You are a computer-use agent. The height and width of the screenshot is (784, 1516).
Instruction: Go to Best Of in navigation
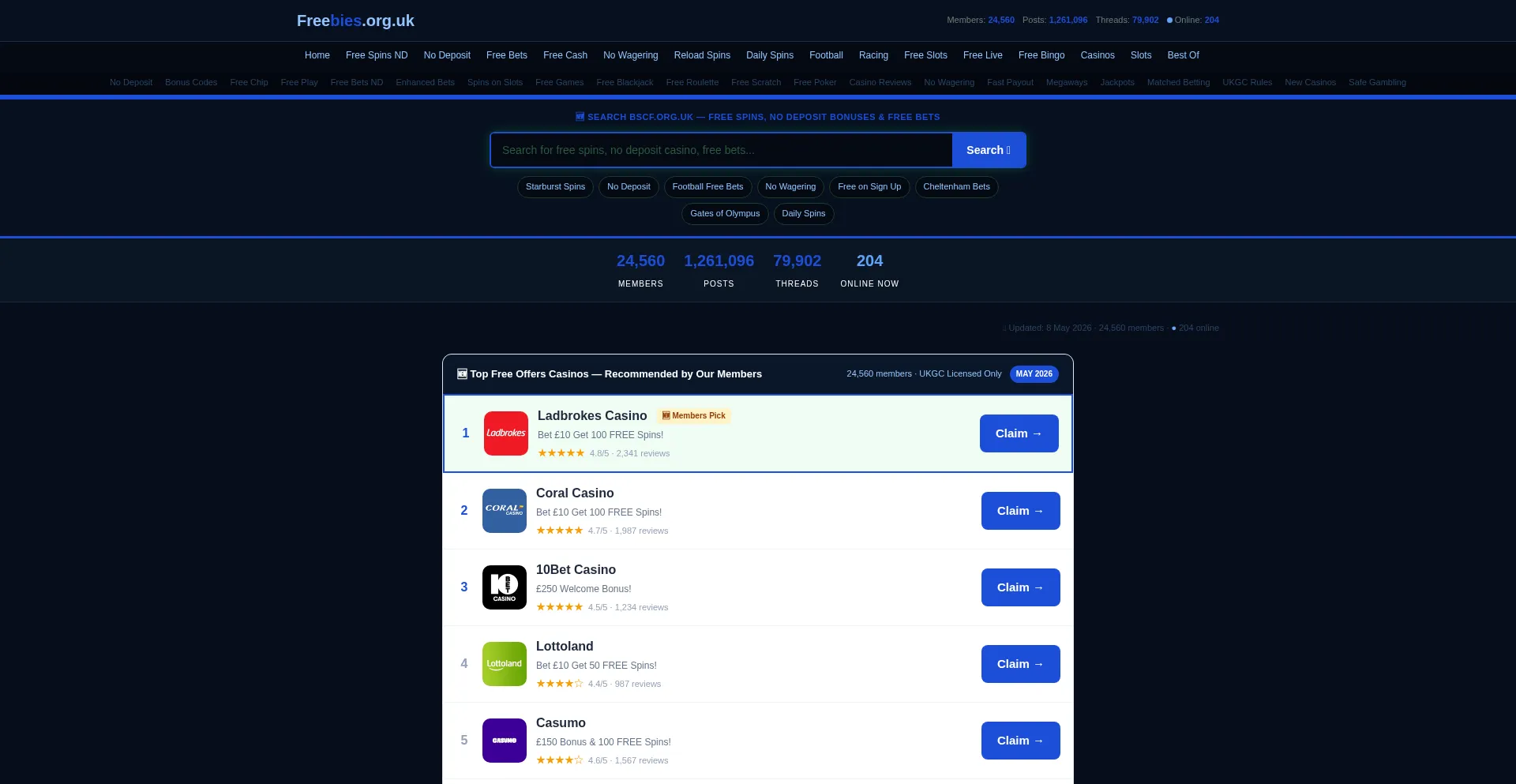(x=1183, y=55)
